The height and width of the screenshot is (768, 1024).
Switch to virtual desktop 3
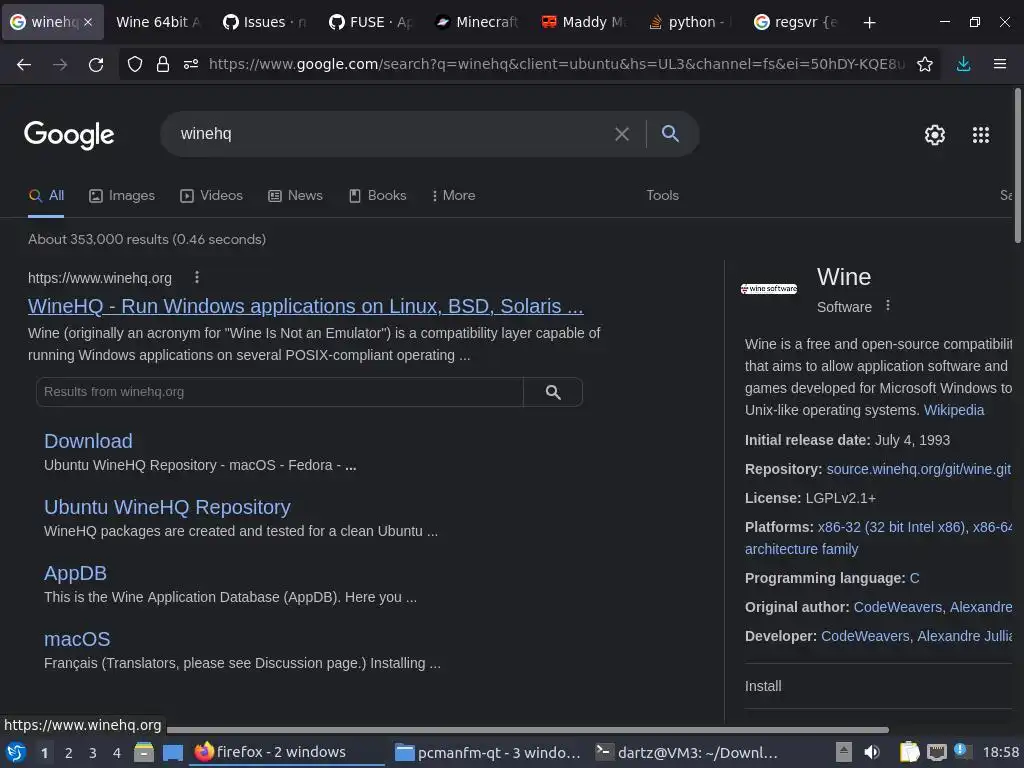point(93,753)
